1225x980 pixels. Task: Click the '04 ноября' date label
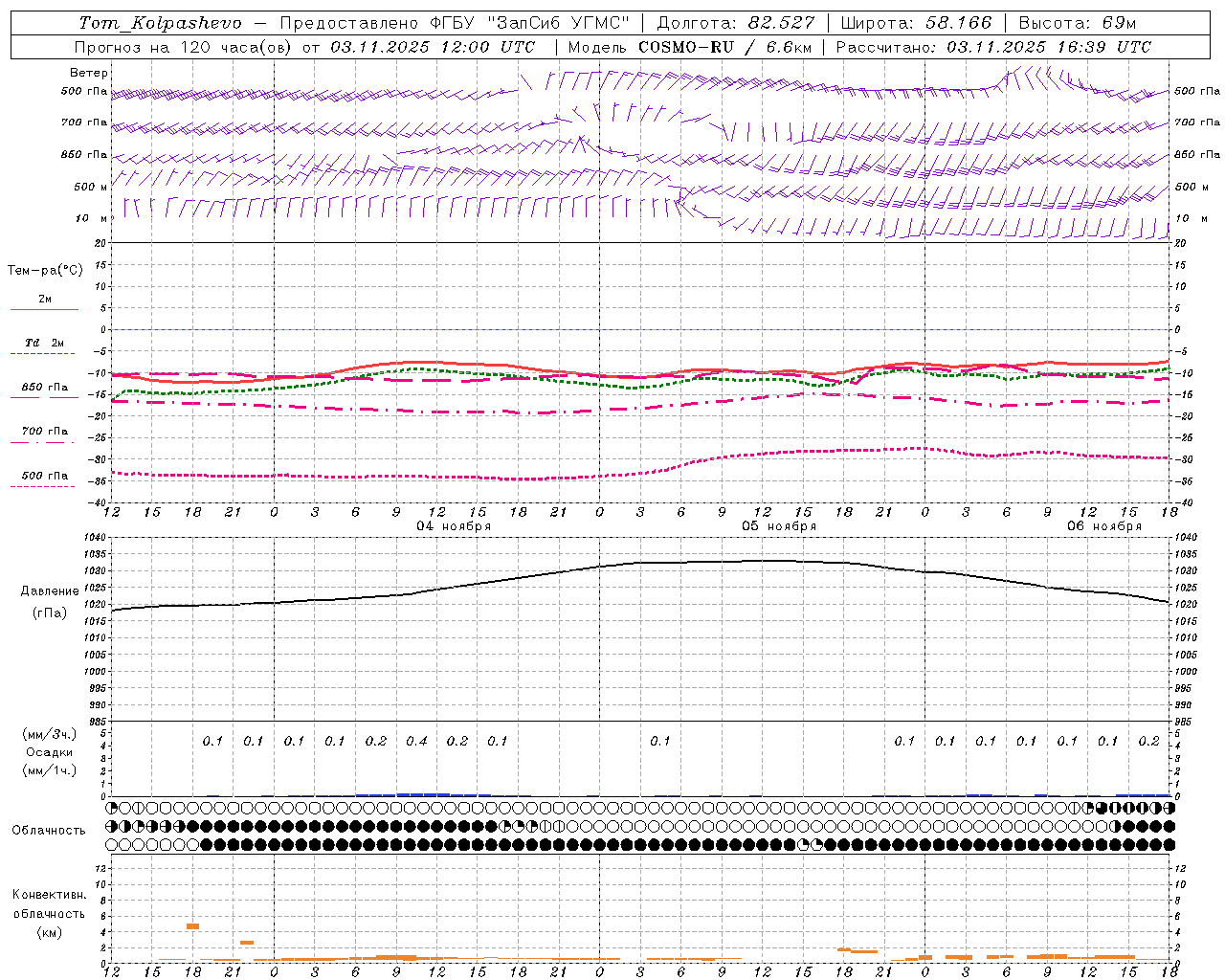pyautogui.click(x=453, y=526)
